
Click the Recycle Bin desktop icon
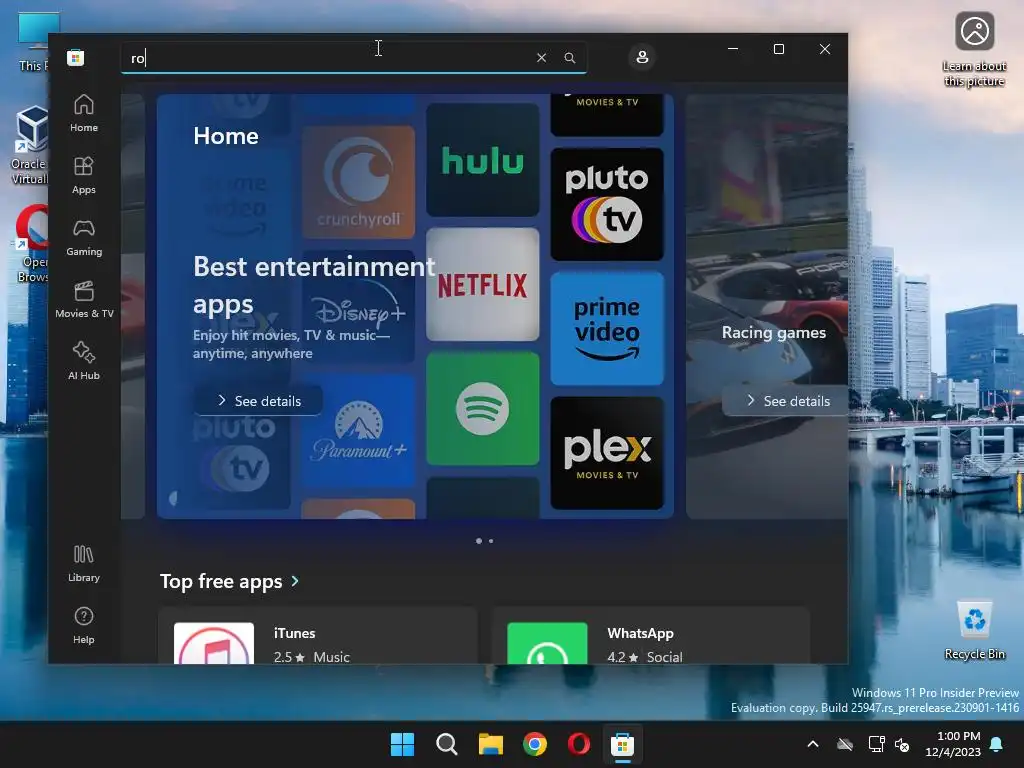[x=974, y=630]
